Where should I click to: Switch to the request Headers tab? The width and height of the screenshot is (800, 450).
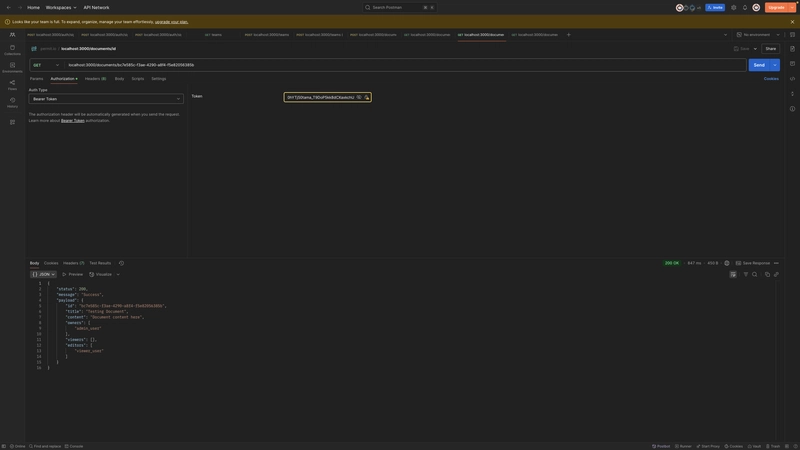[x=95, y=79]
